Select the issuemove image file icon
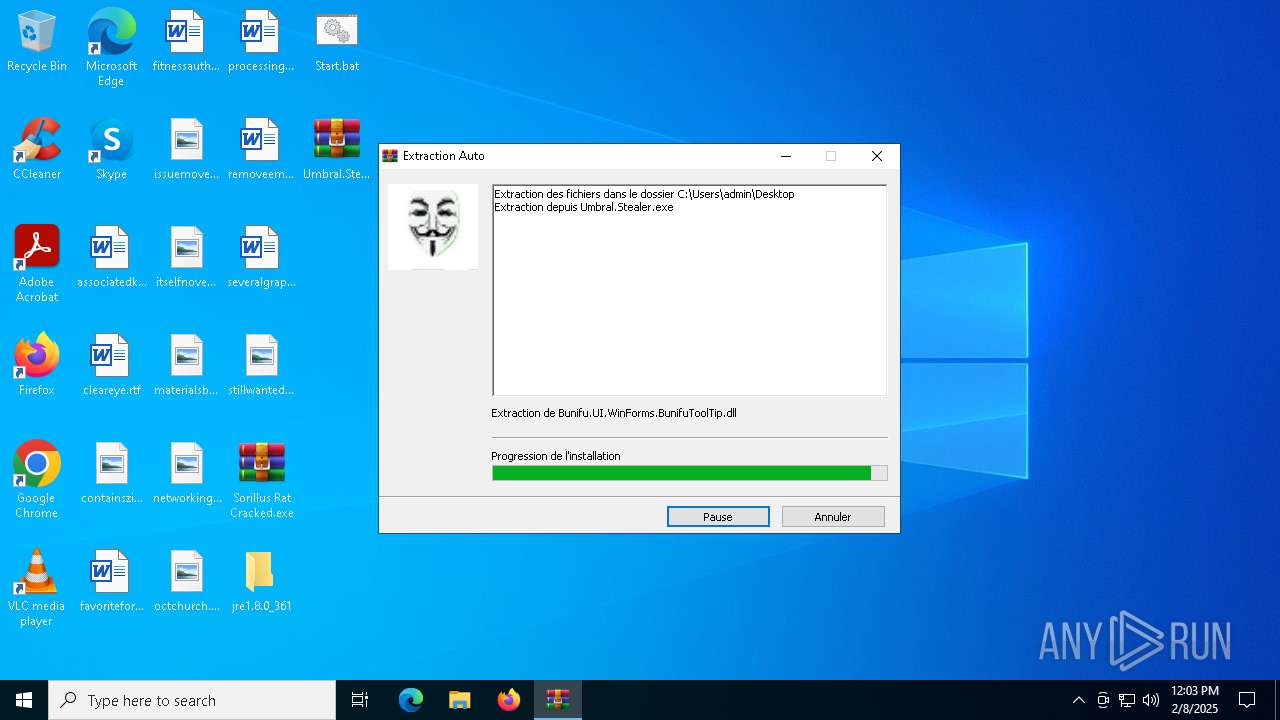 [186, 150]
